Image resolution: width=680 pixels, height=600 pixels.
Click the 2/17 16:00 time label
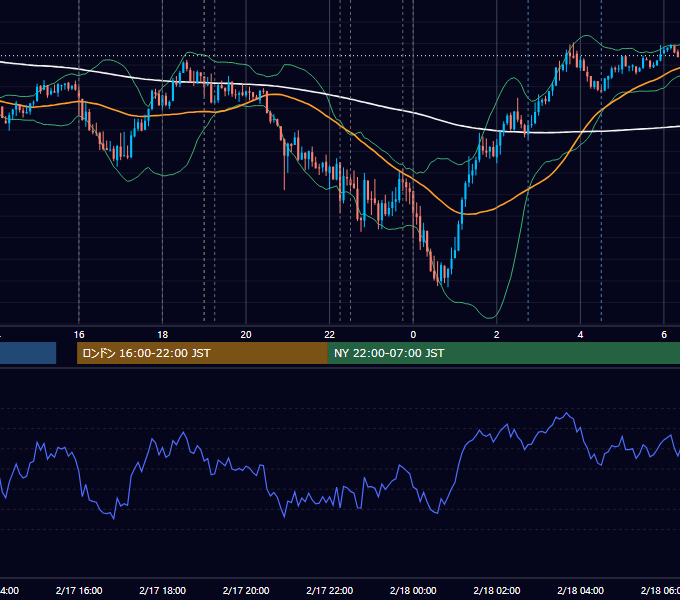point(79,590)
